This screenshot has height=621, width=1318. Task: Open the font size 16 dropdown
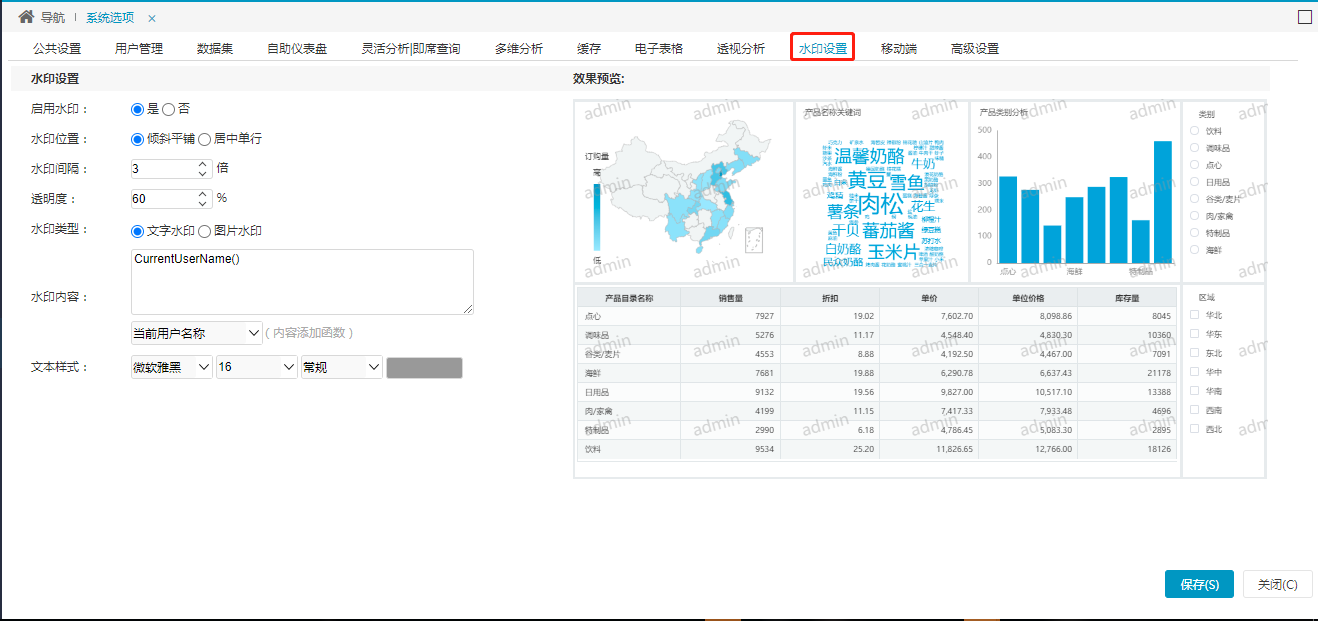pos(257,367)
